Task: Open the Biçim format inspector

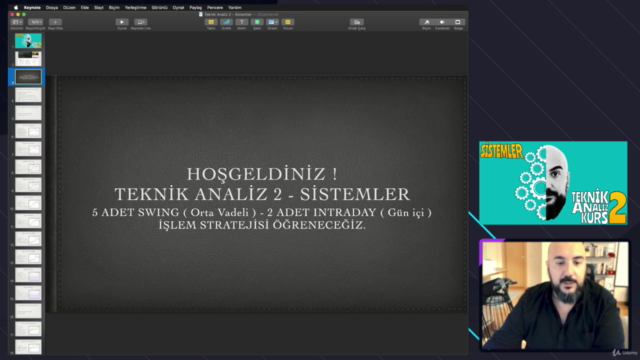Action: pos(427,22)
